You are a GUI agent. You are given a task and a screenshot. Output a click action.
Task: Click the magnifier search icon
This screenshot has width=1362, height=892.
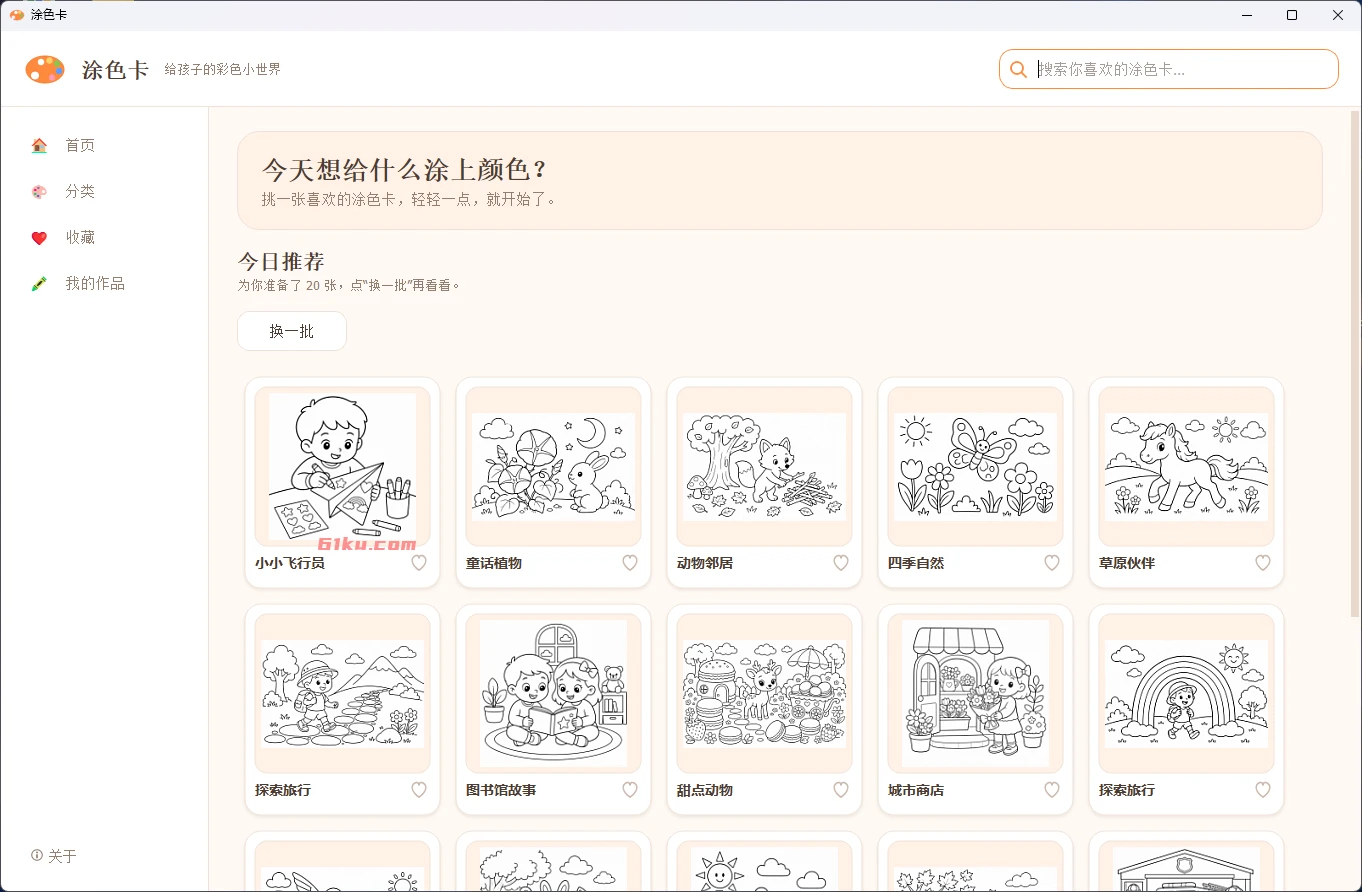pos(1018,69)
